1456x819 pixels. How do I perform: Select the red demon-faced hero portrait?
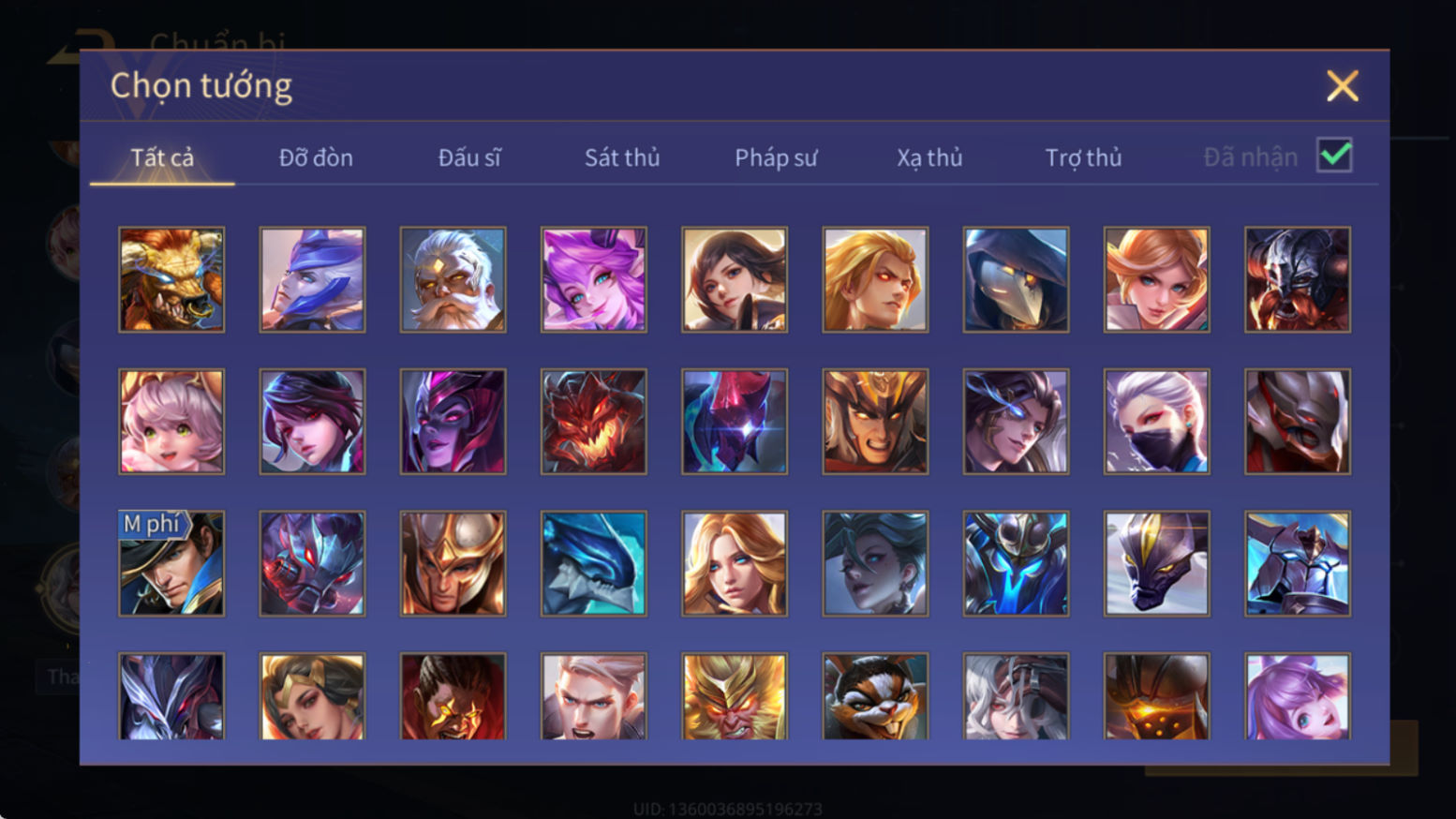(x=593, y=421)
